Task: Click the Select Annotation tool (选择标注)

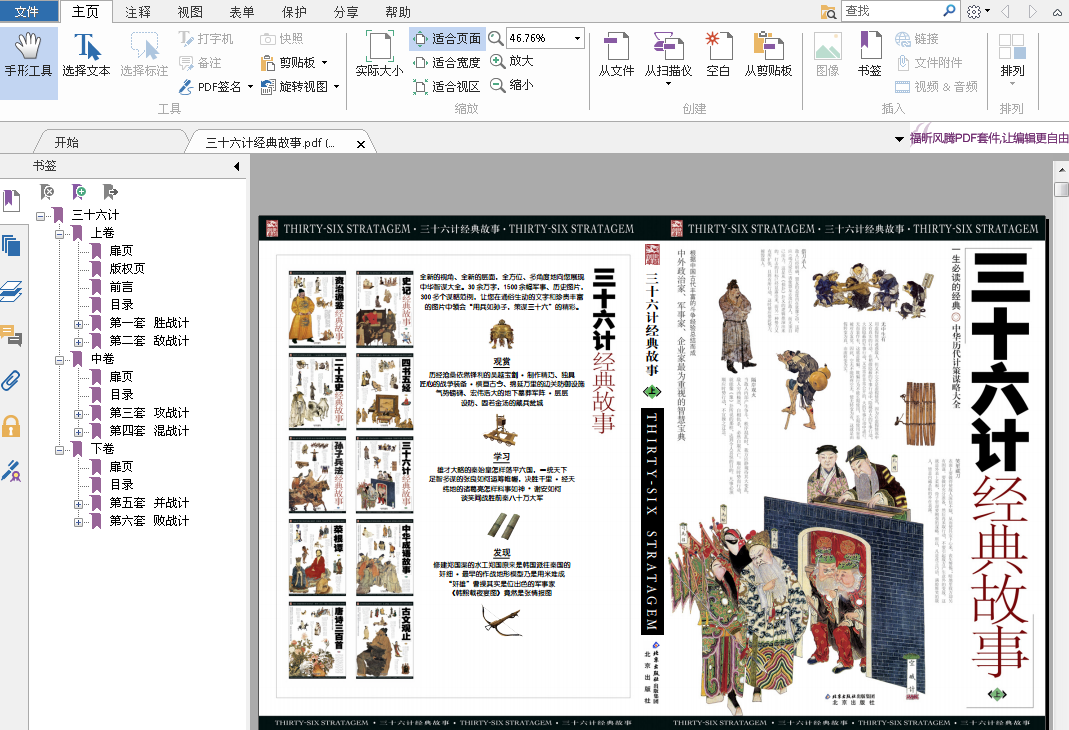Action: [144, 55]
